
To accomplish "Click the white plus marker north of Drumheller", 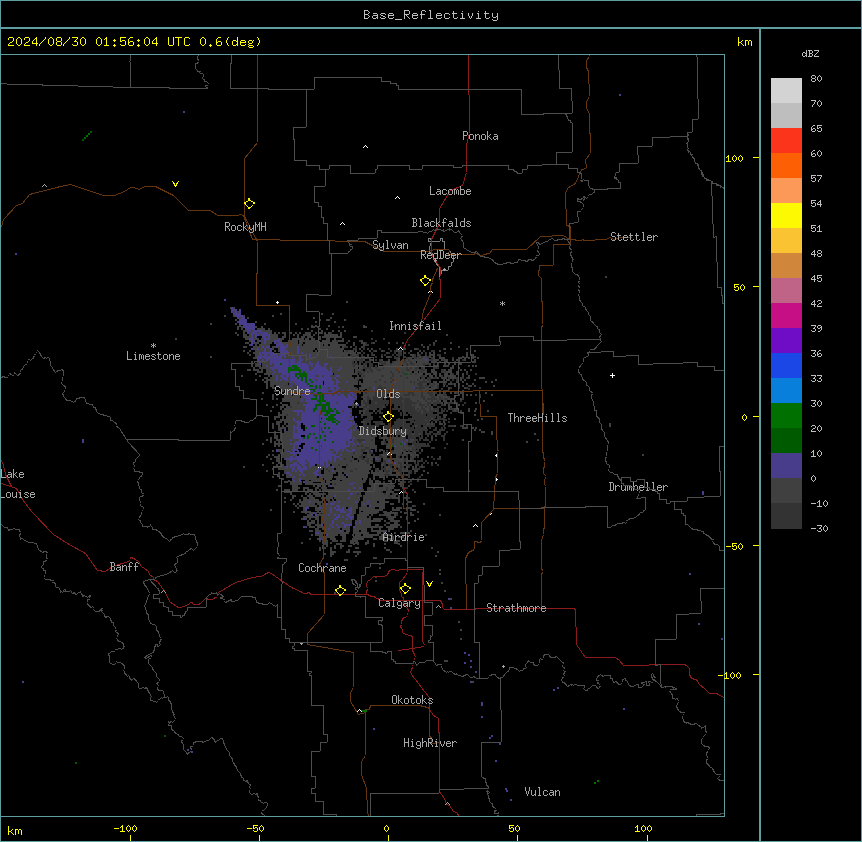I will [x=612, y=375].
